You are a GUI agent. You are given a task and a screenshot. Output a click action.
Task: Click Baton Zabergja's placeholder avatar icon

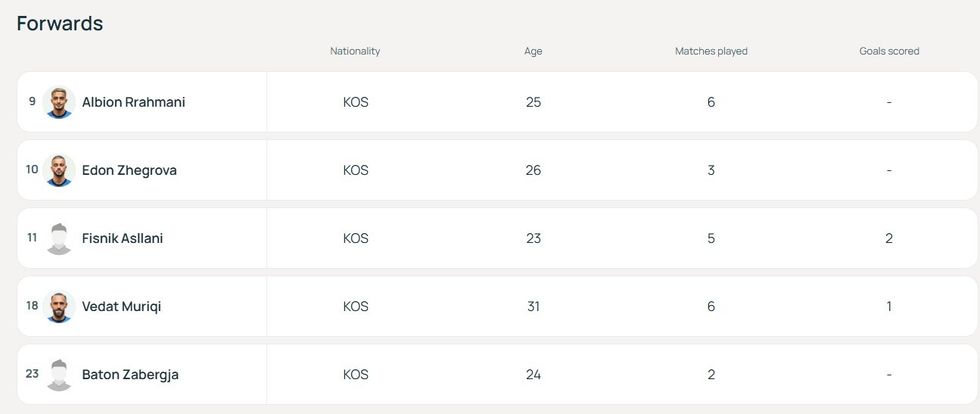(60, 374)
